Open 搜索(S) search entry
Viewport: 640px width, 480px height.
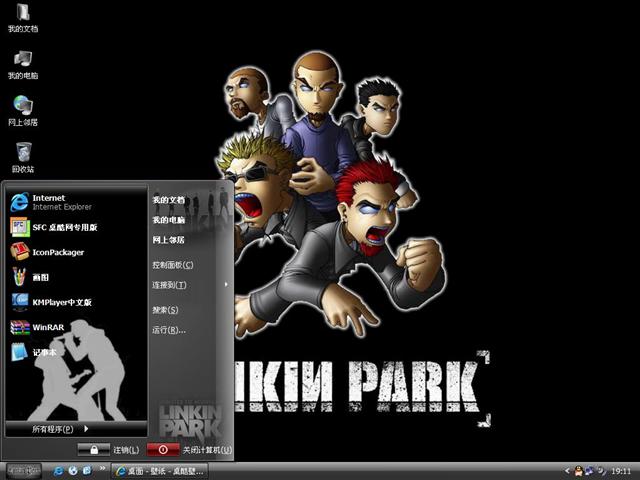[x=165, y=310]
